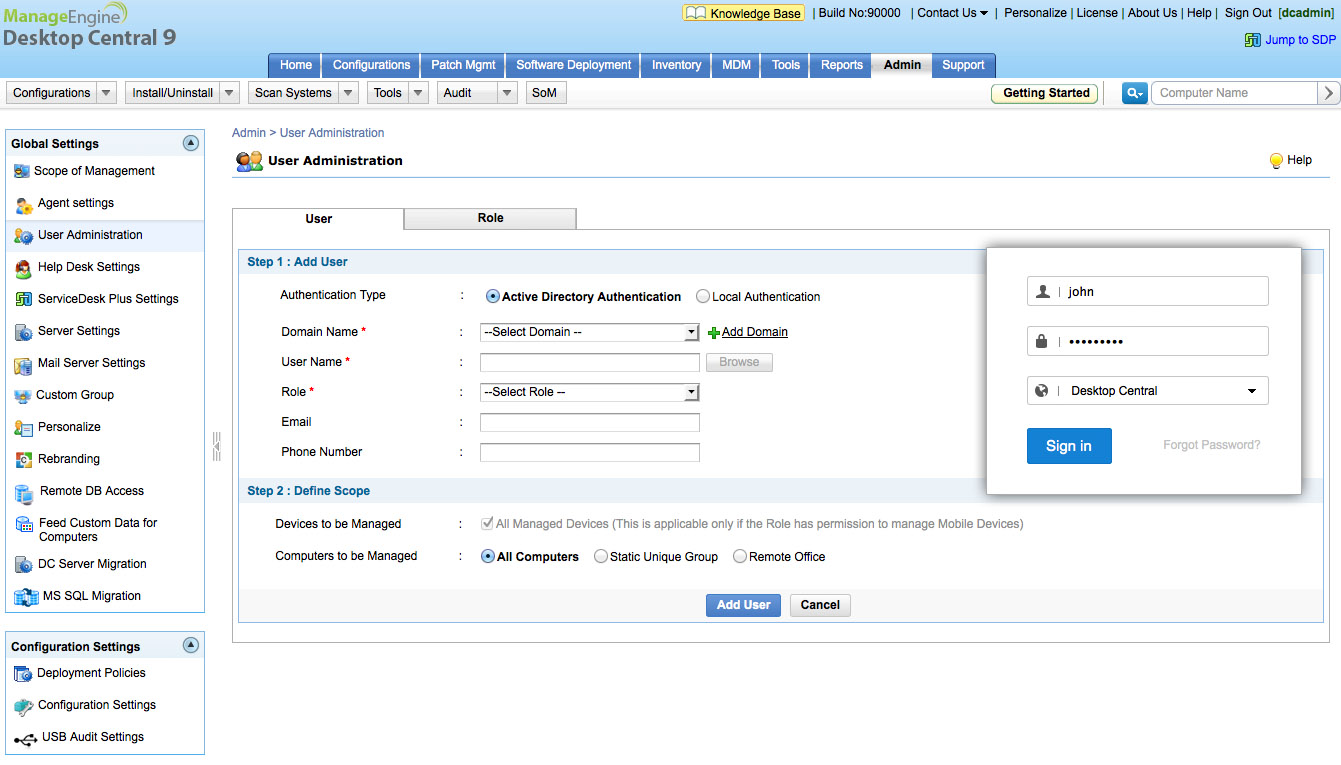Click the MS SQL Migration icon
The width and height of the screenshot is (1341, 765).
[x=26, y=597]
